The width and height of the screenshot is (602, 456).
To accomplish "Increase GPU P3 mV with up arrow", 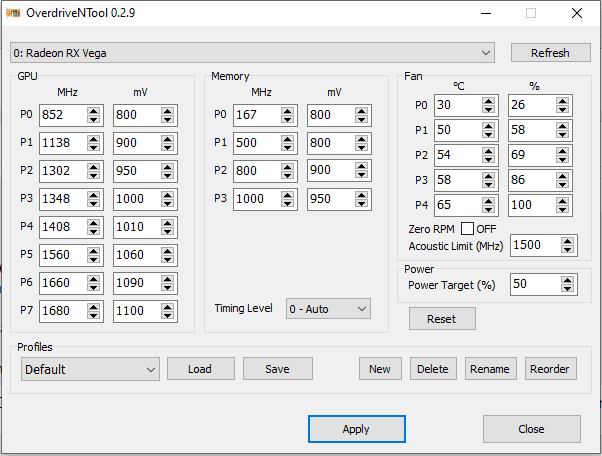I will pyautogui.click(x=167, y=195).
